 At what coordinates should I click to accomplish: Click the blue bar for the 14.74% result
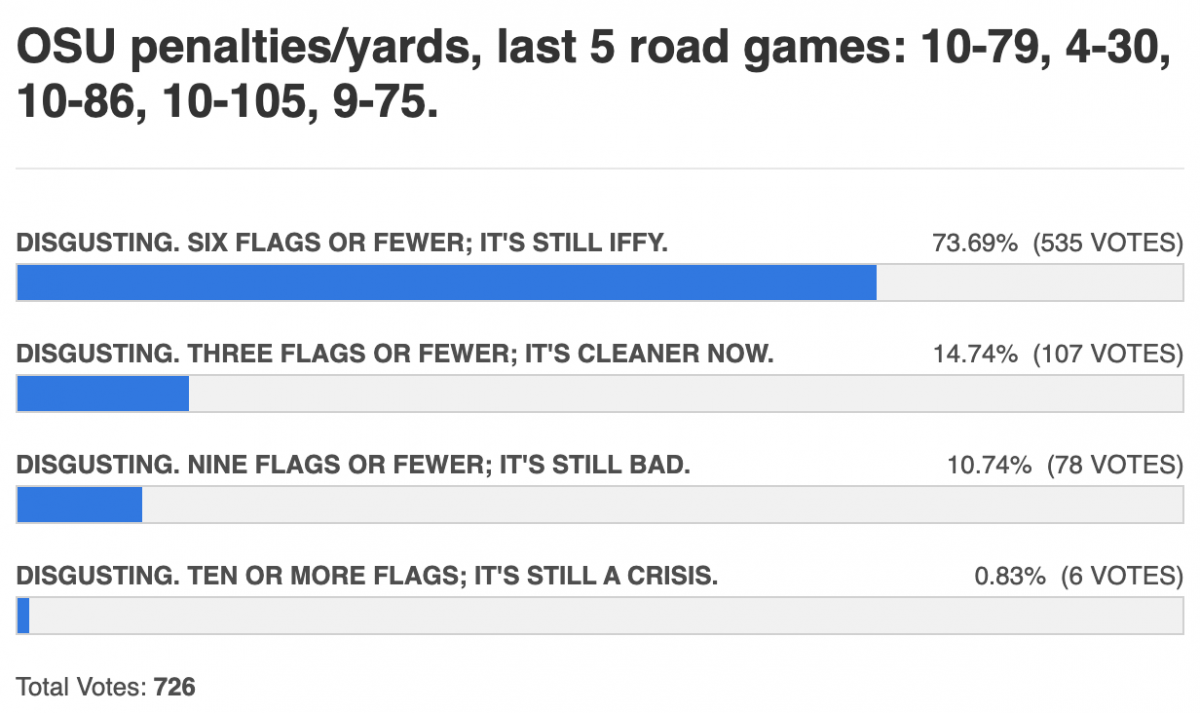pyautogui.click(x=103, y=393)
